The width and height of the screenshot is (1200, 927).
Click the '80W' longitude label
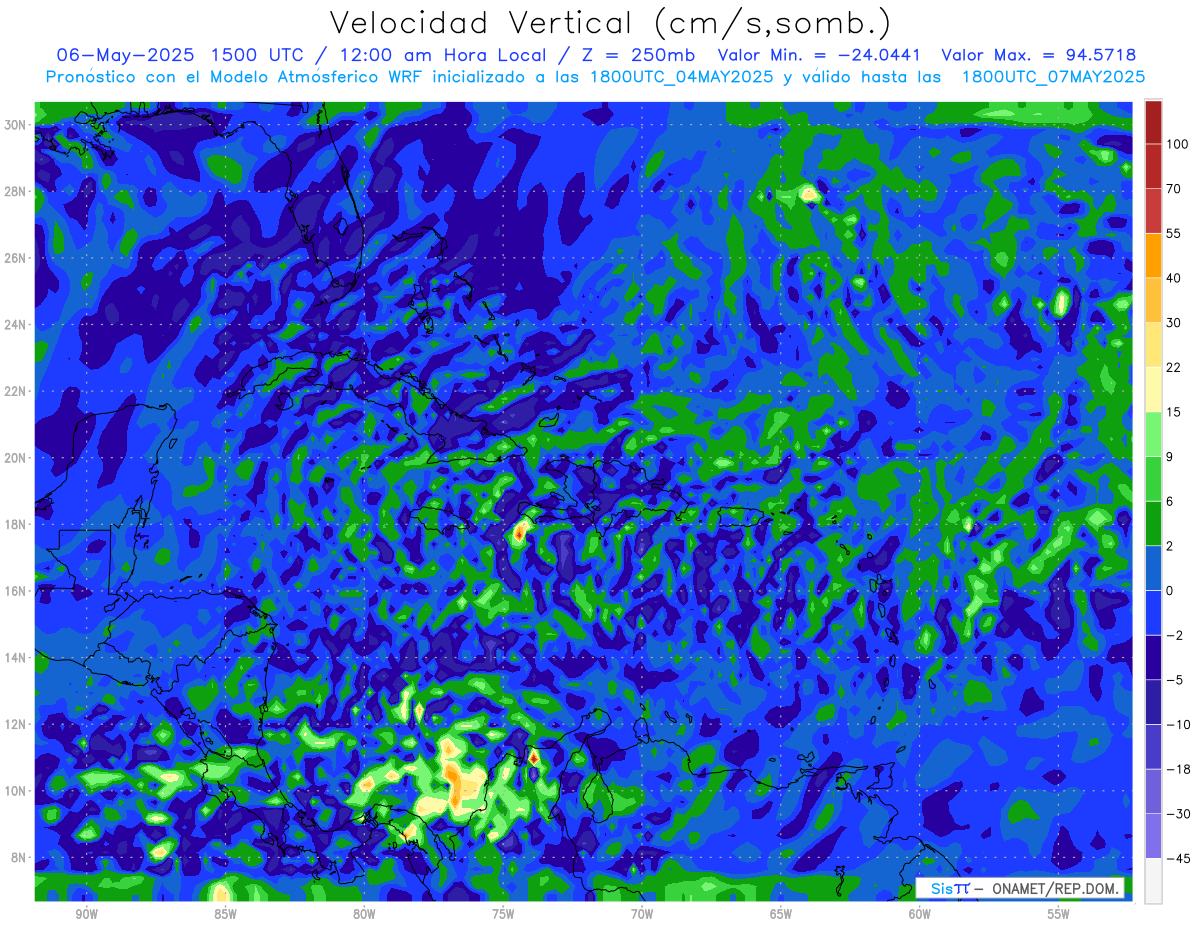pos(364,914)
